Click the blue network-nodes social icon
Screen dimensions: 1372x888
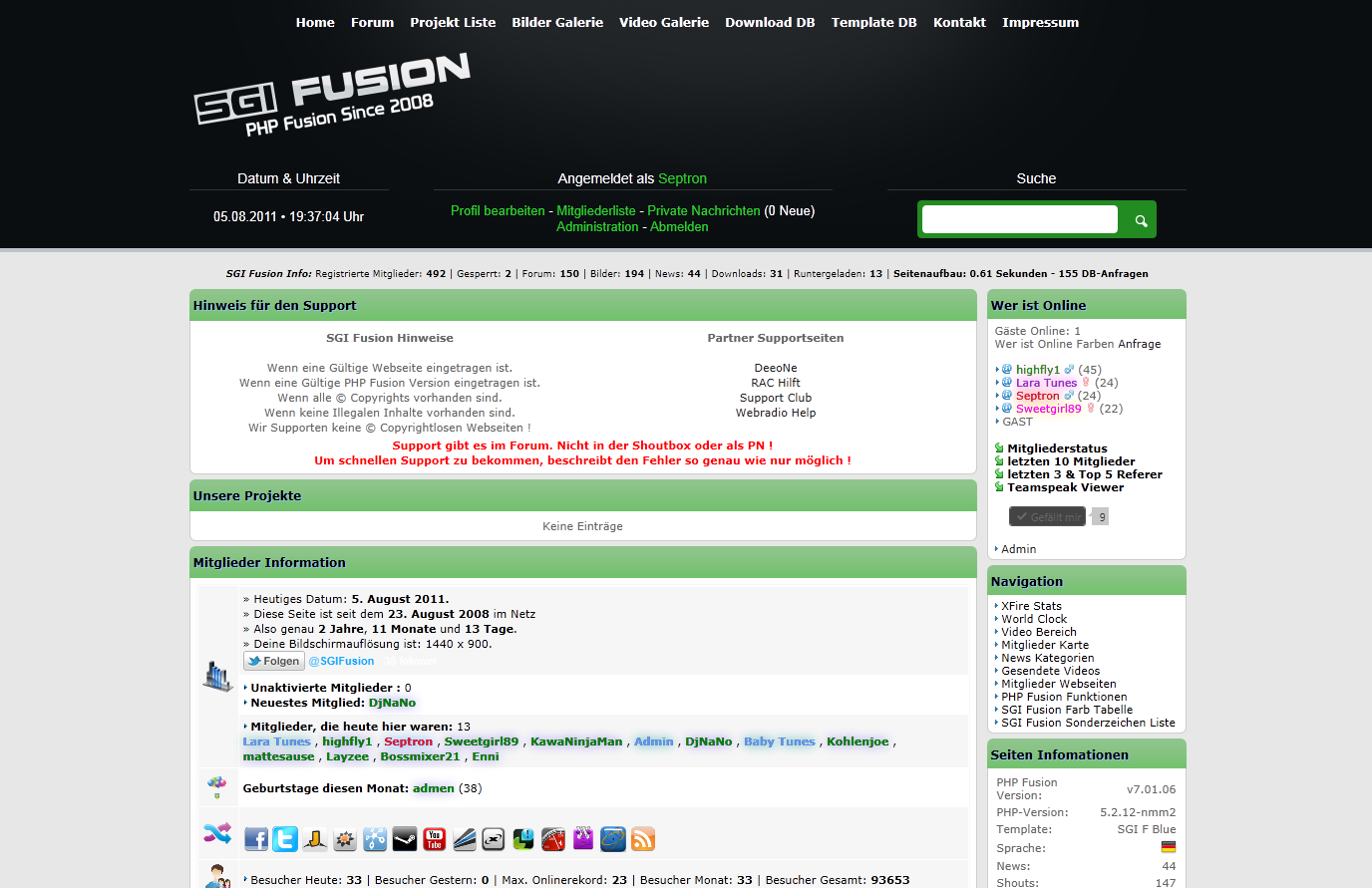(375, 839)
